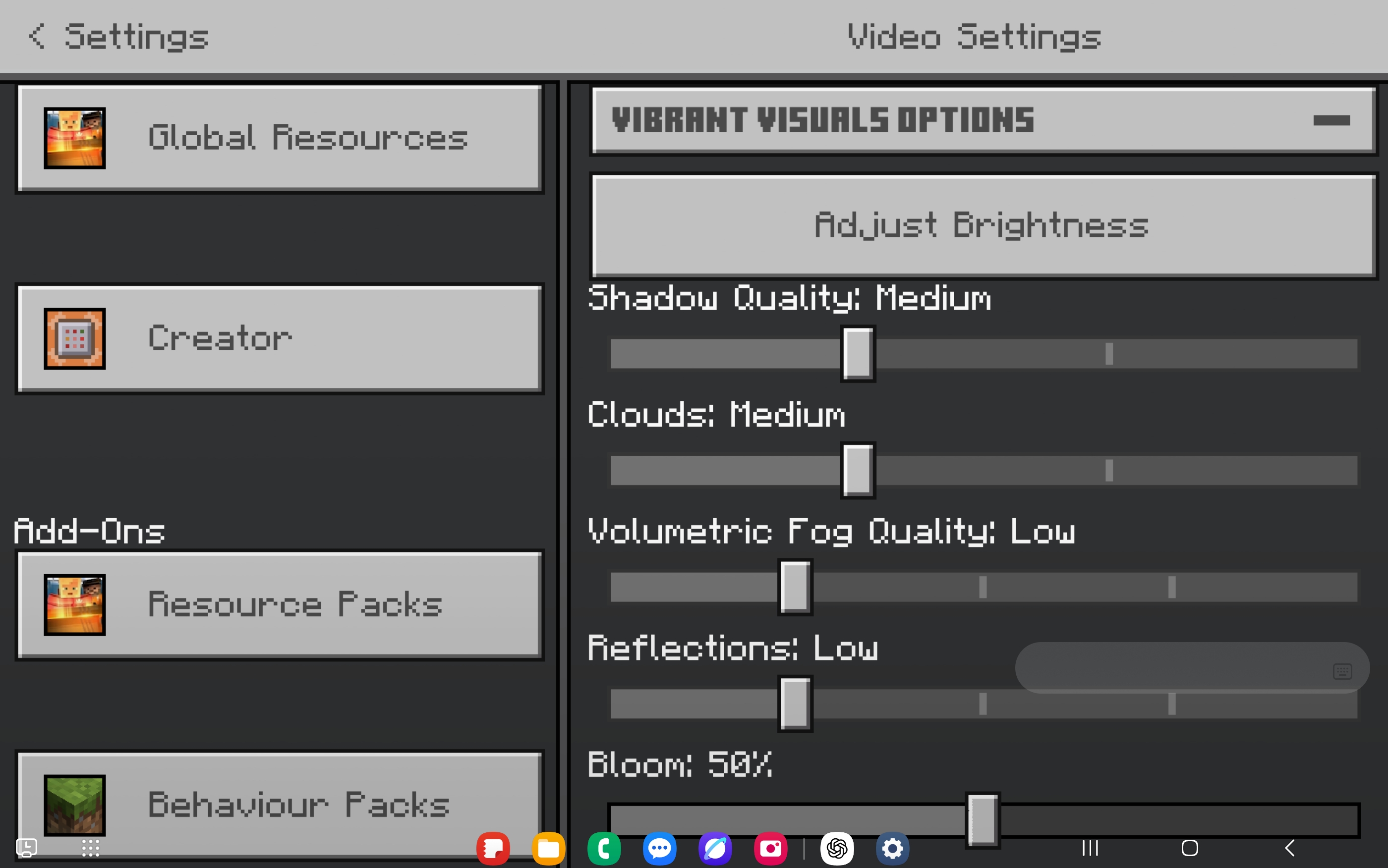
Task: Open the Creator settings tab
Action: [x=279, y=338]
